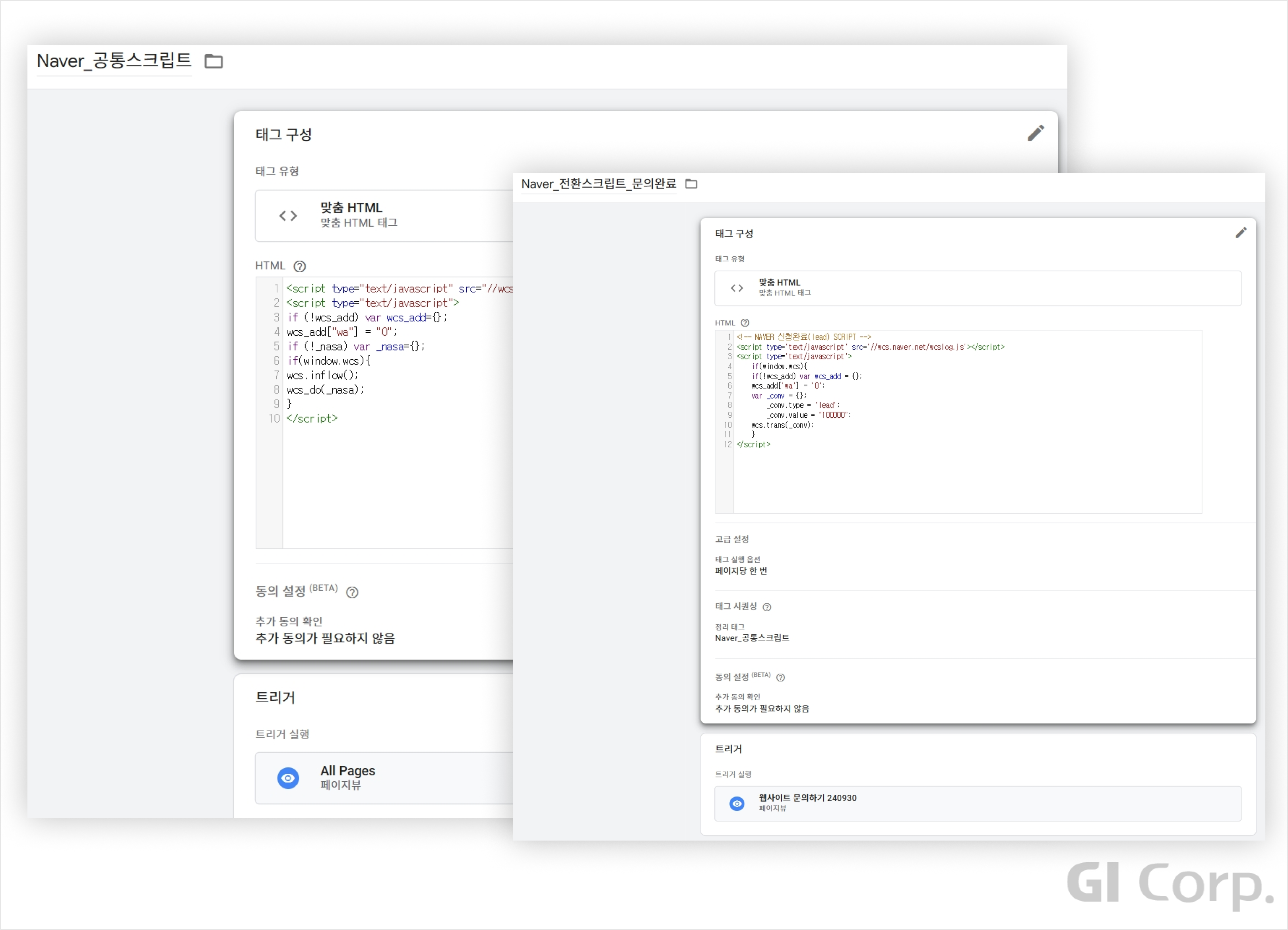Image resolution: width=1288 pixels, height=930 pixels.
Task: Open HTML help icon in Naver_공통스크립트 window
Action: click(x=300, y=266)
